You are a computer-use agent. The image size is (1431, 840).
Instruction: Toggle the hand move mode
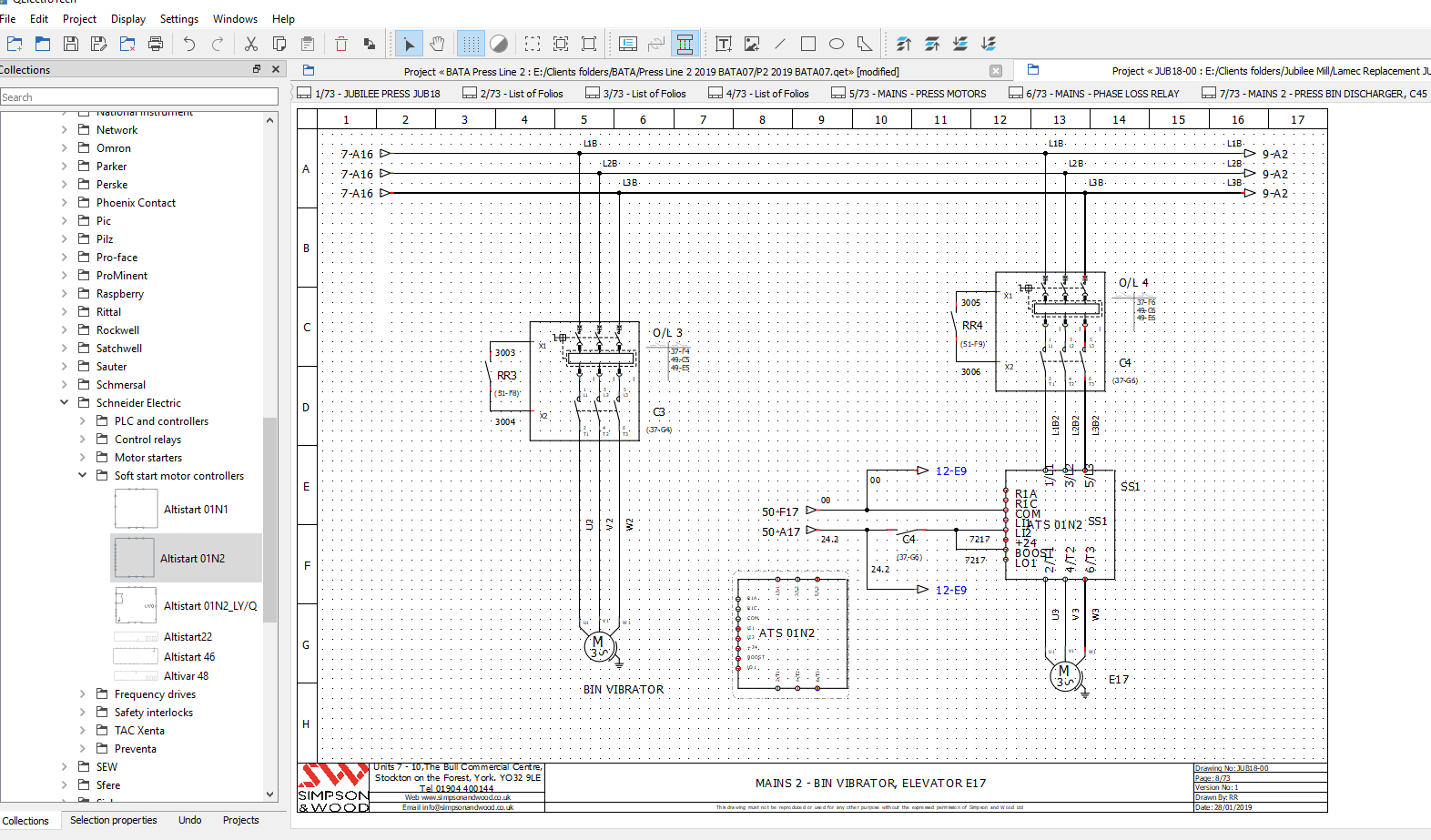tap(438, 44)
